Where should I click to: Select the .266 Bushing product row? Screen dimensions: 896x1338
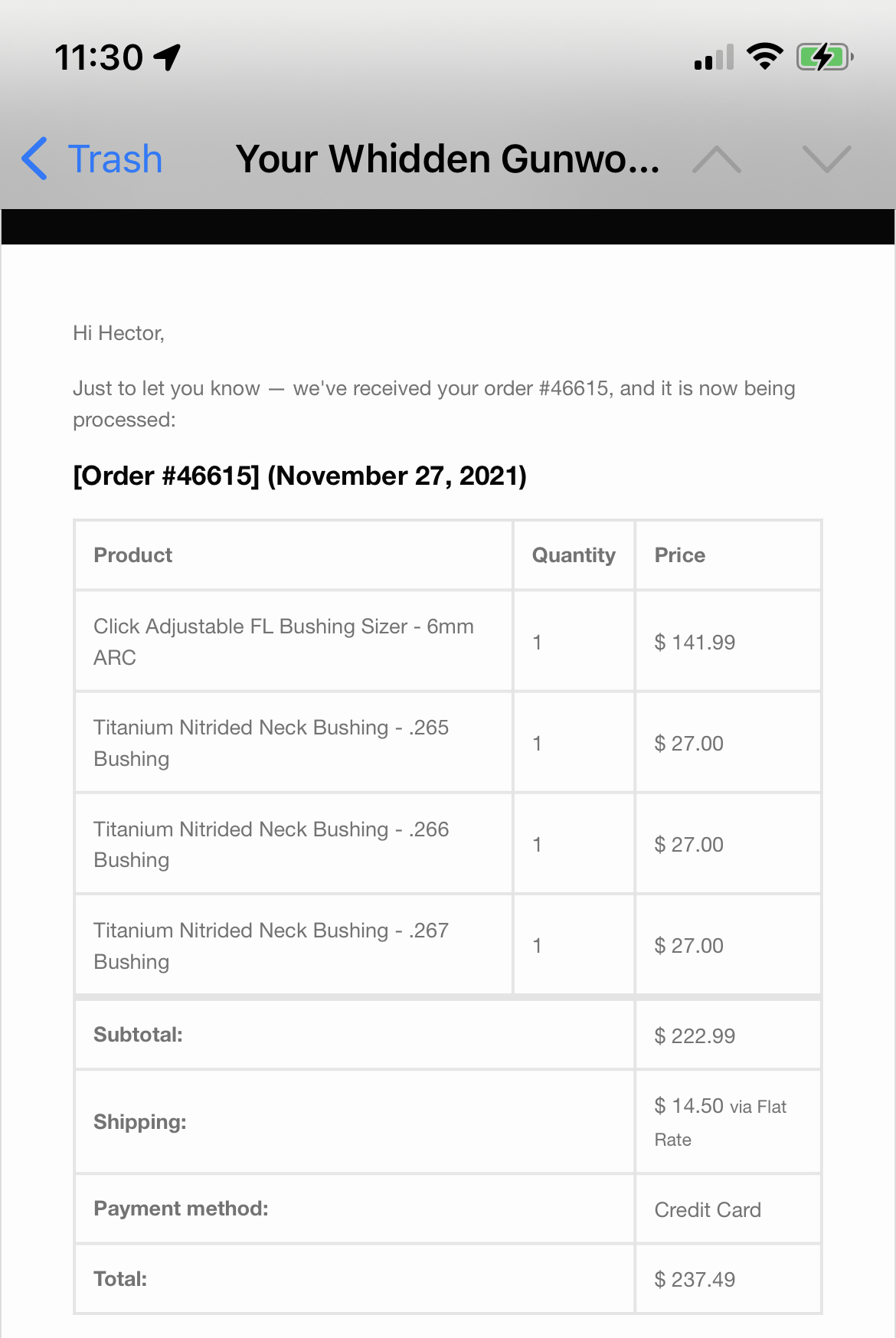(x=271, y=844)
